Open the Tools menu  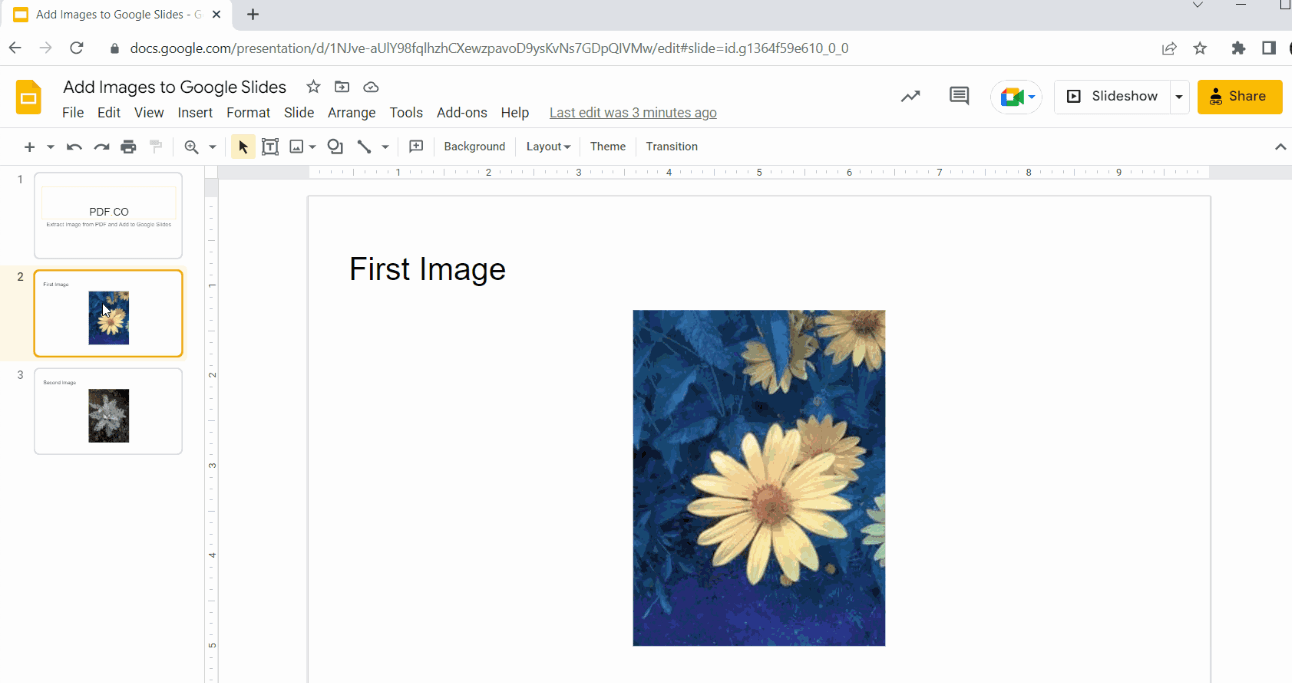tap(406, 113)
